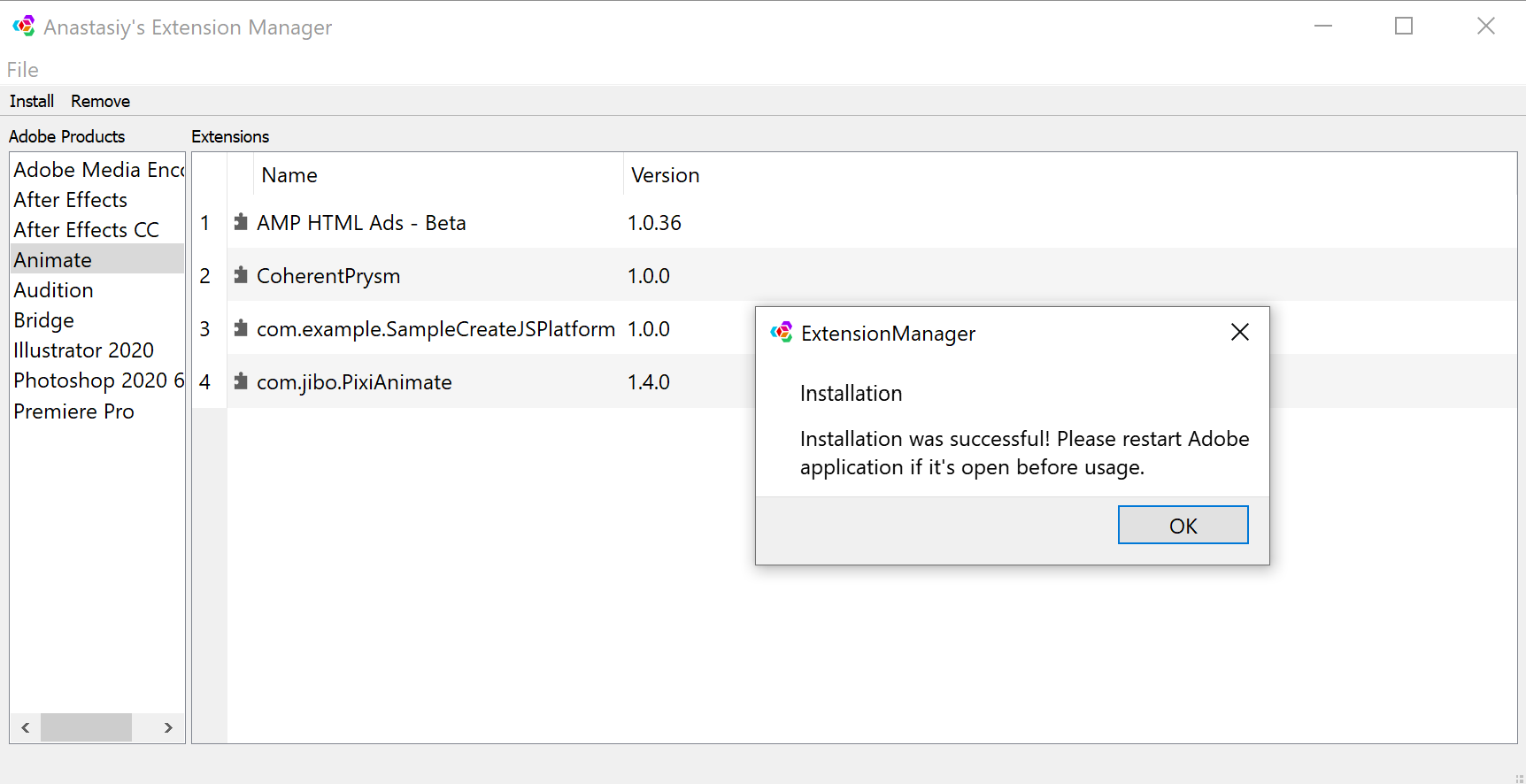Click the Extension Manager app icon in title bar

[24, 27]
